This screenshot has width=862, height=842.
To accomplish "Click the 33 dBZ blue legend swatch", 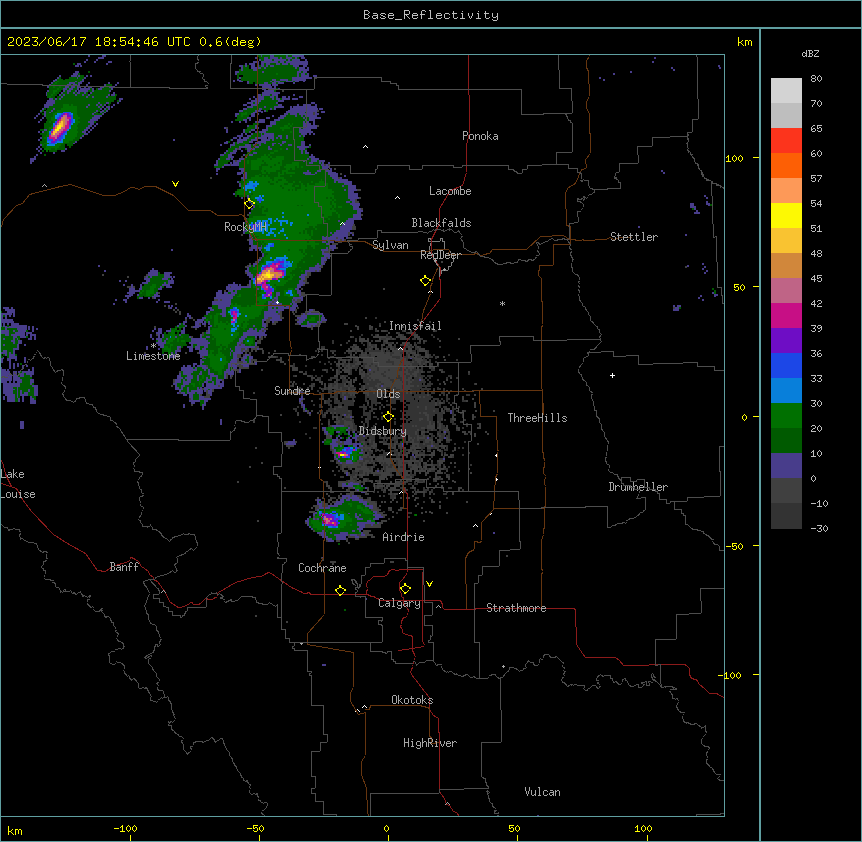I will click(x=786, y=390).
